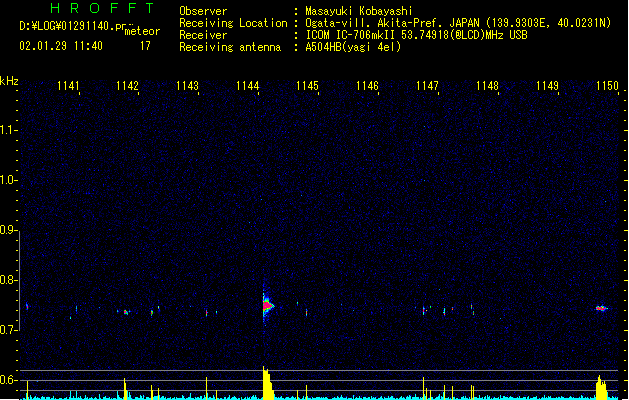Click the 'Receiving antenna' label
629x400 pixels.
[230, 47]
